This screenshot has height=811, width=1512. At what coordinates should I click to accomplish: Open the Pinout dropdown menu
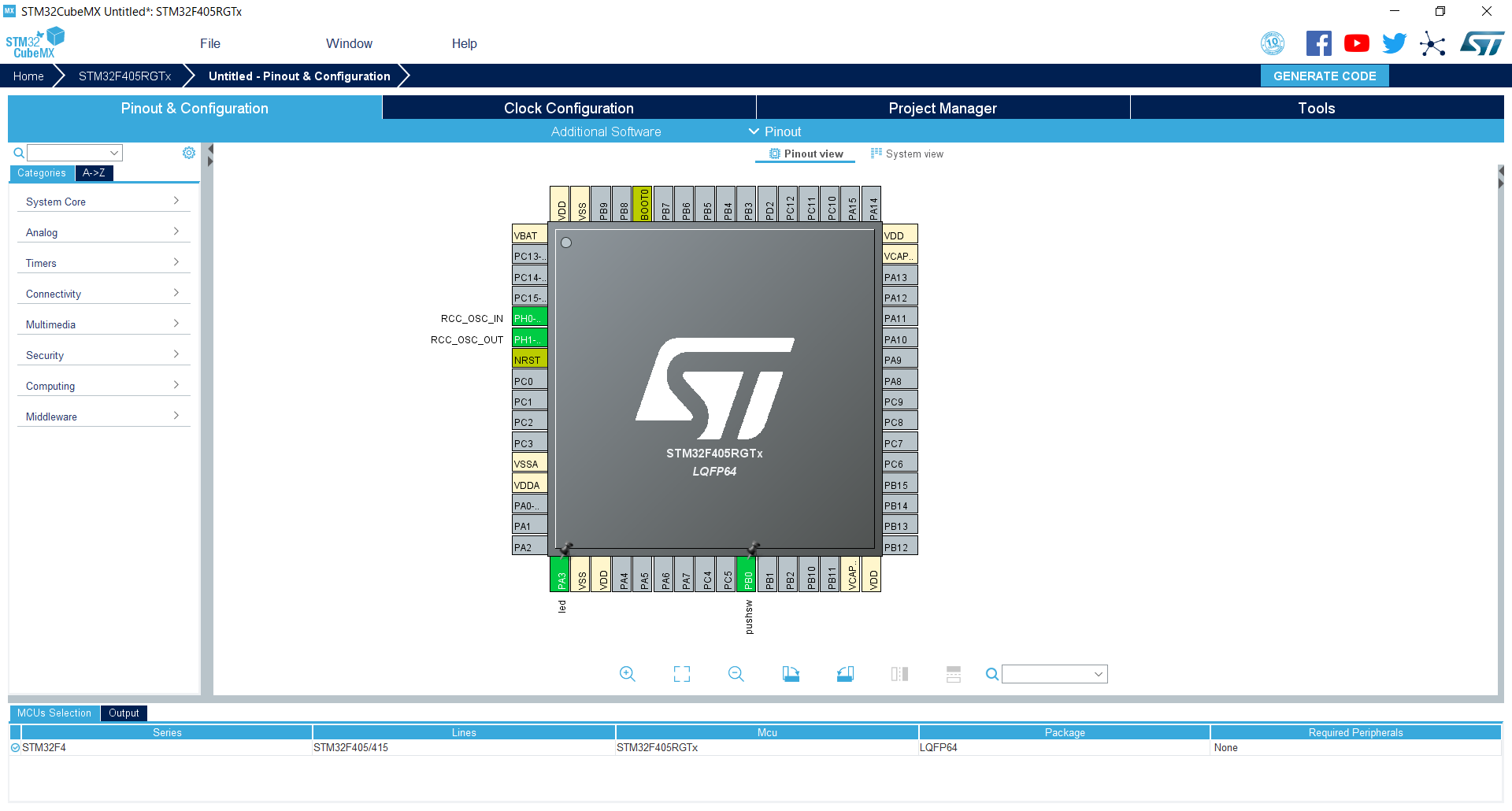tap(775, 131)
